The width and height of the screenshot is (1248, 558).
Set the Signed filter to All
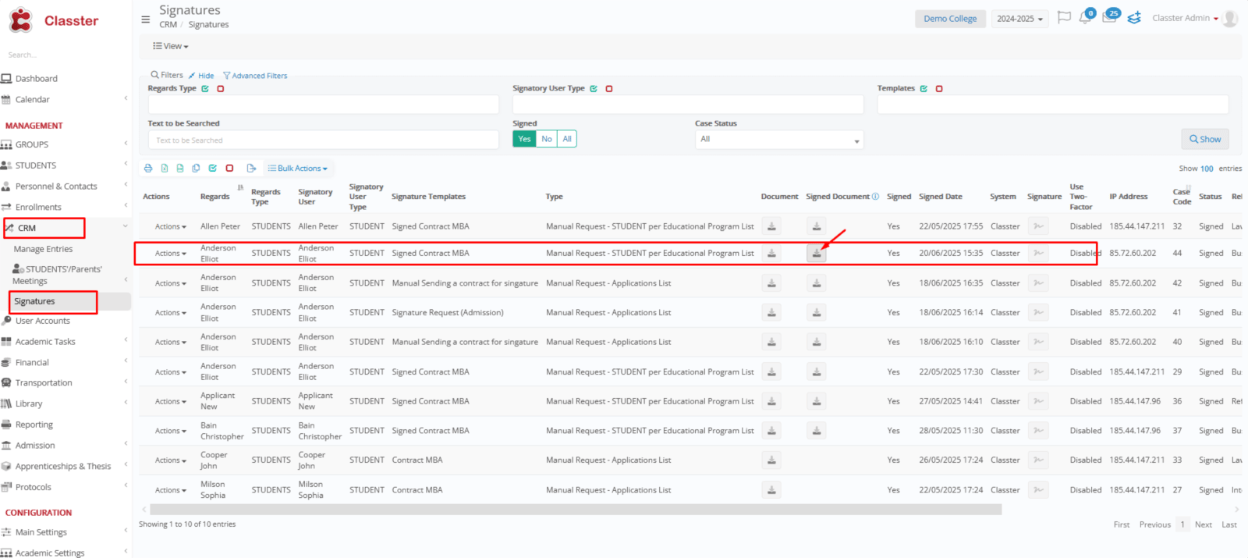(566, 139)
